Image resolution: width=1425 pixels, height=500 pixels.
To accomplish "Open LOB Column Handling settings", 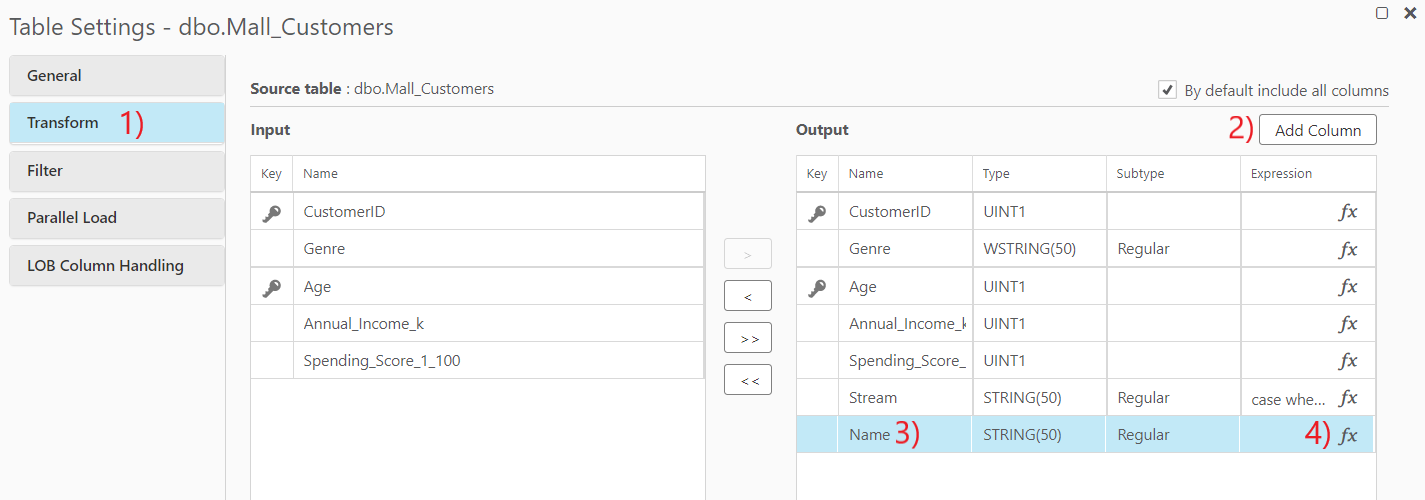I will coord(116,266).
